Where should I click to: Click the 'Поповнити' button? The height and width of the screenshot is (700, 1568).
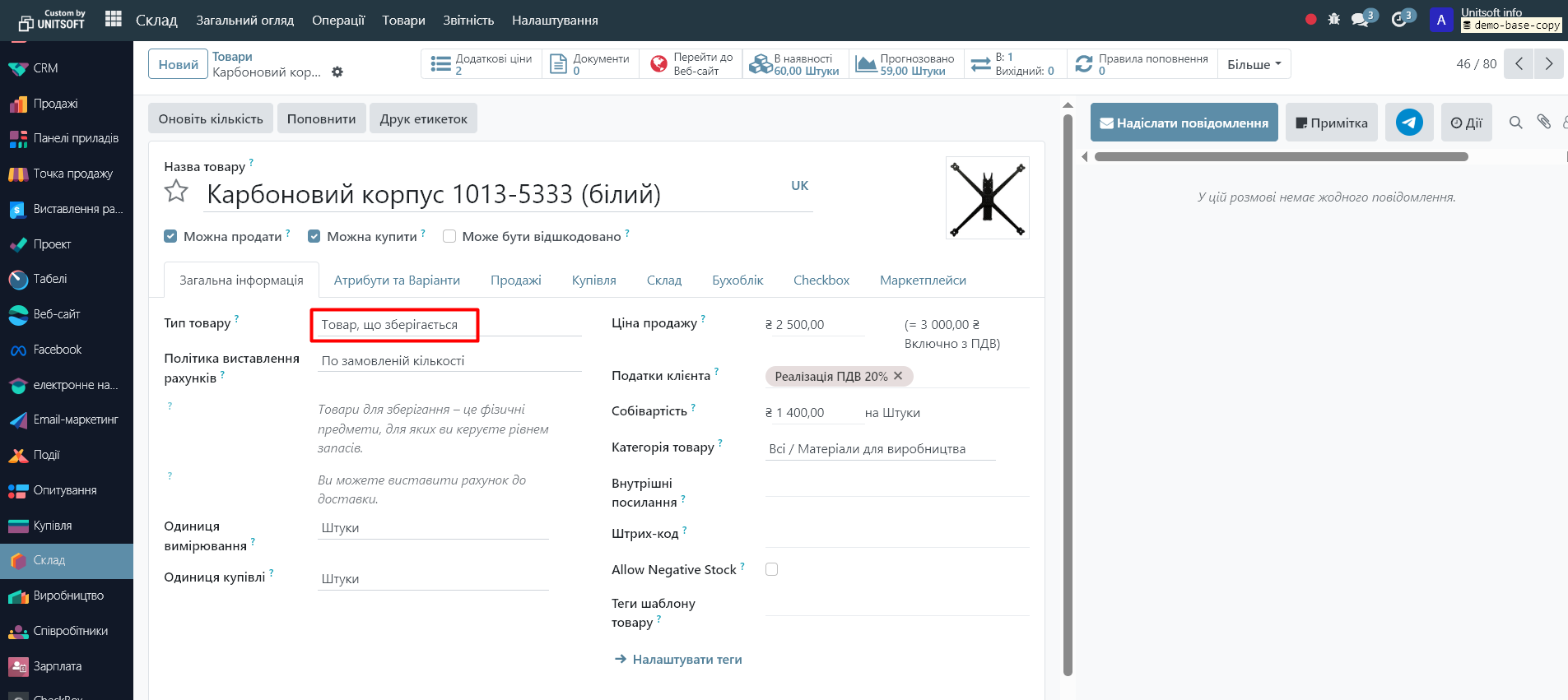321,118
